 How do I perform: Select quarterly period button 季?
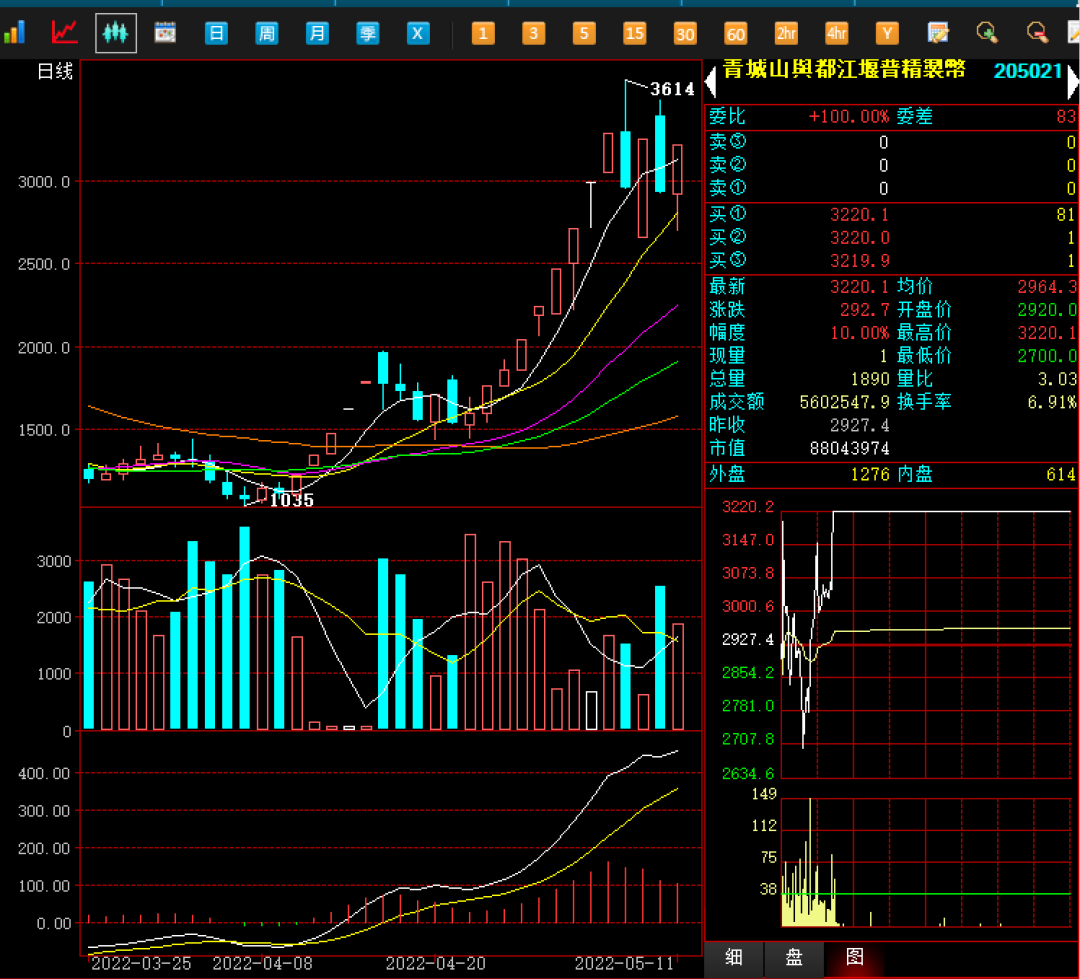368,33
